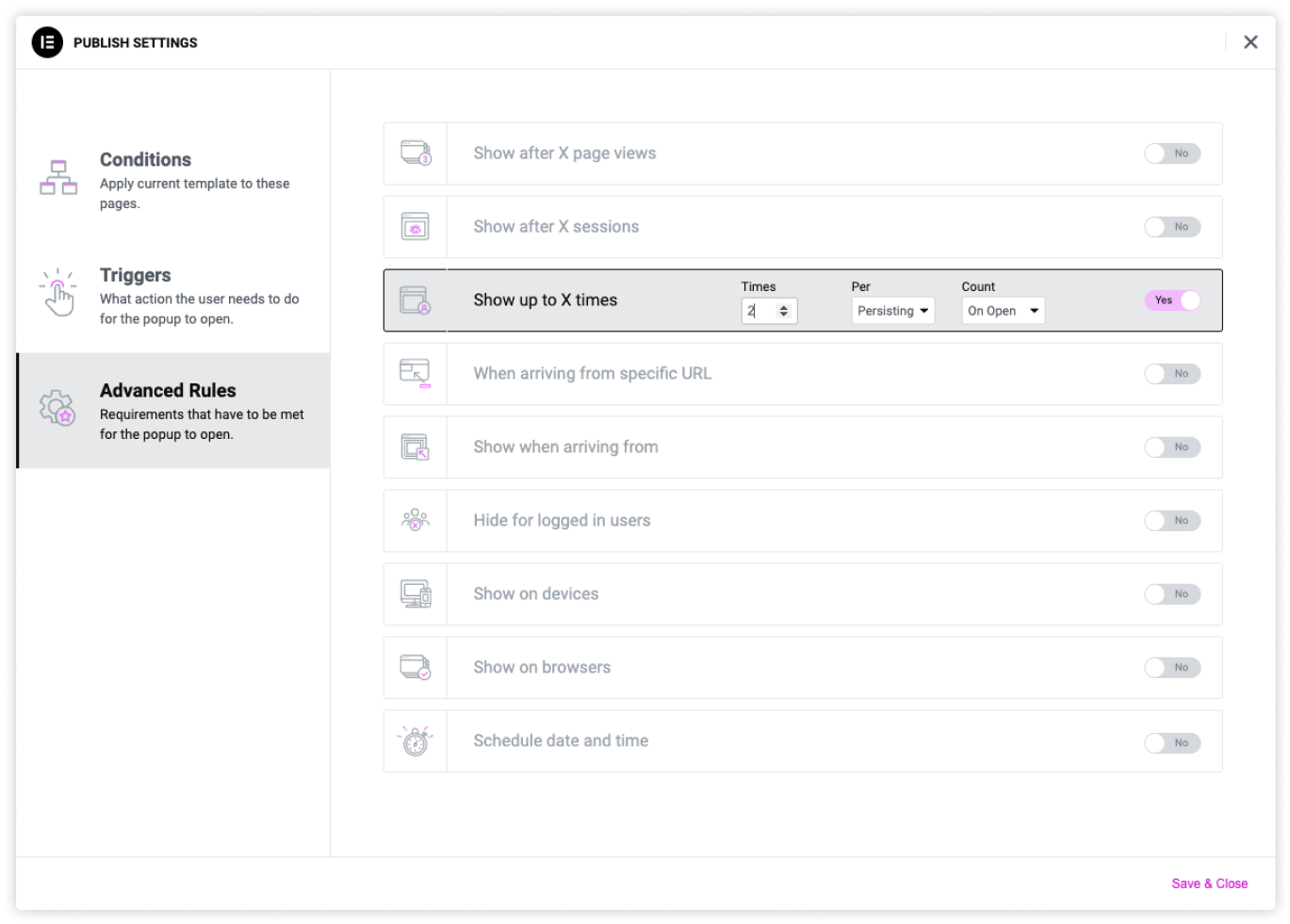Click the Hide for logged in users icon

click(416, 521)
